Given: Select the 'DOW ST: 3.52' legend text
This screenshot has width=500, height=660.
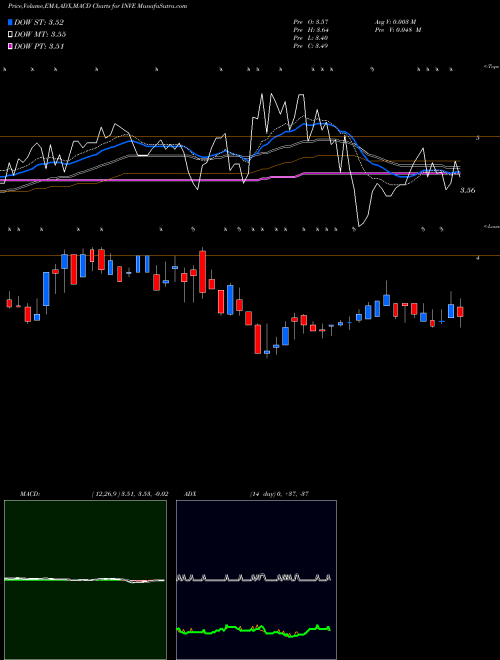Looking at the screenshot, I should [39, 22].
